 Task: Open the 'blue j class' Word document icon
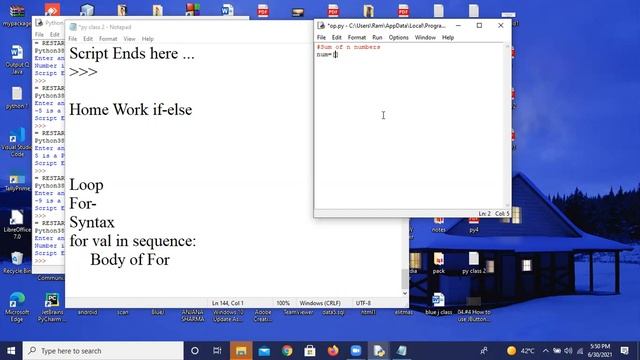click(x=438, y=304)
